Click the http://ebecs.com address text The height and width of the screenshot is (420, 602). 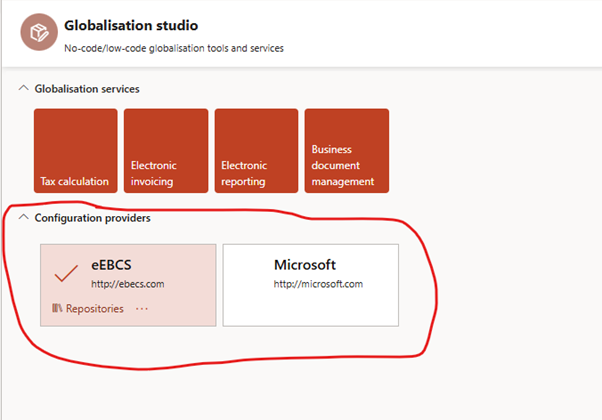click(127, 284)
